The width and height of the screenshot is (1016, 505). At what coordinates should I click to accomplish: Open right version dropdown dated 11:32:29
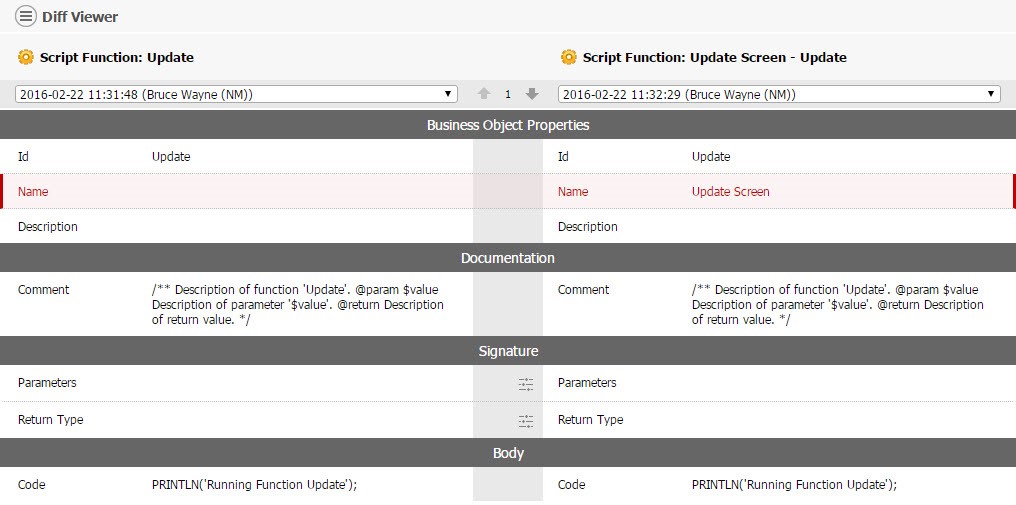(x=778, y=94)
